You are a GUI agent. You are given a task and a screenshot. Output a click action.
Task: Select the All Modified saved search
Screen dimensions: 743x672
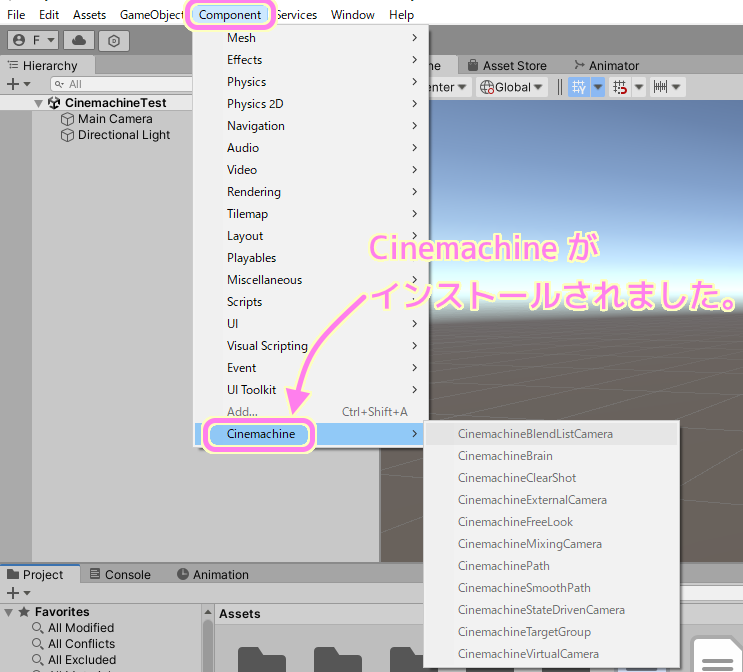tap(81, 628)
